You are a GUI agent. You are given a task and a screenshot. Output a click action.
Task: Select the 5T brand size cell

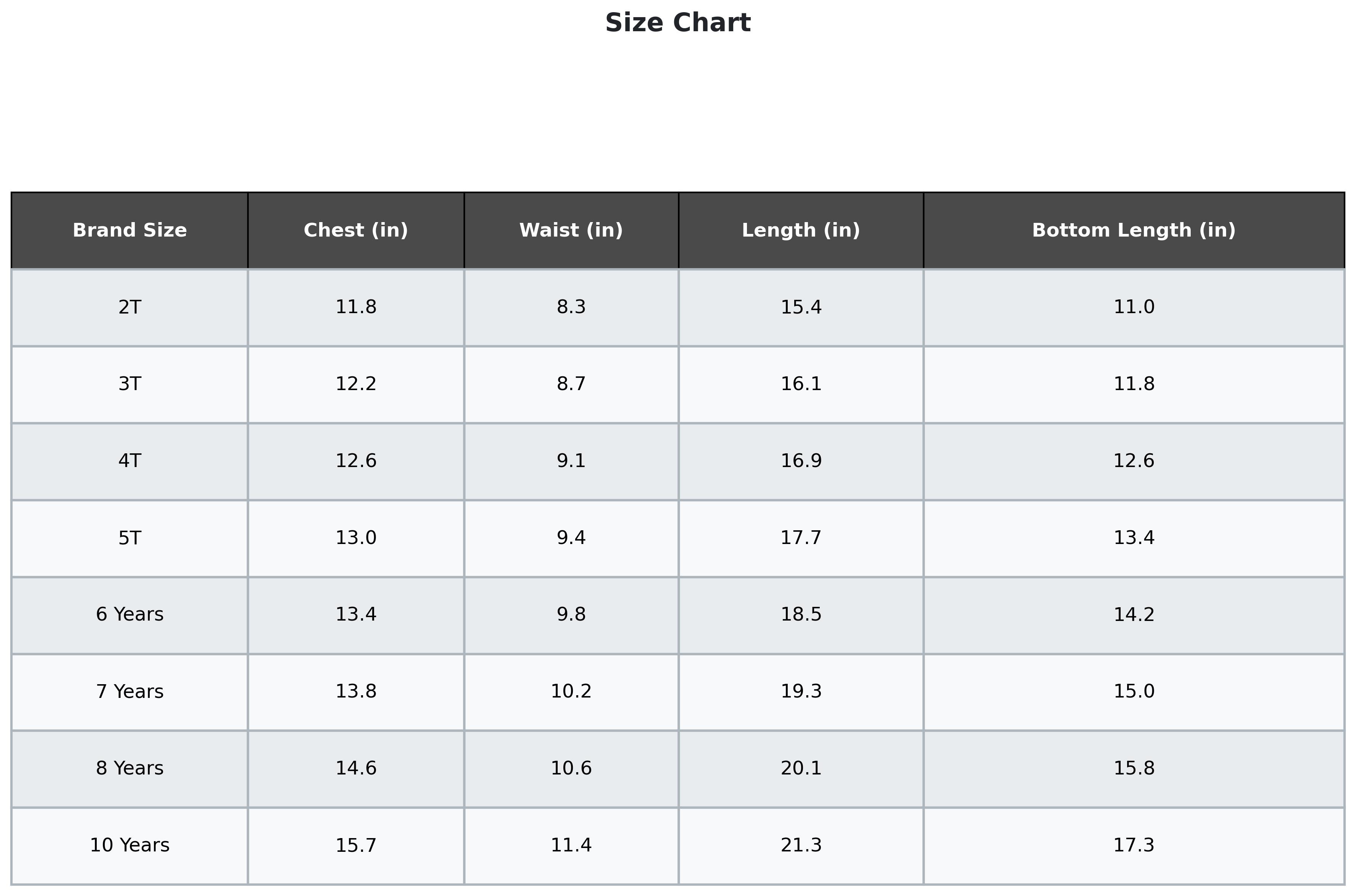130,538
